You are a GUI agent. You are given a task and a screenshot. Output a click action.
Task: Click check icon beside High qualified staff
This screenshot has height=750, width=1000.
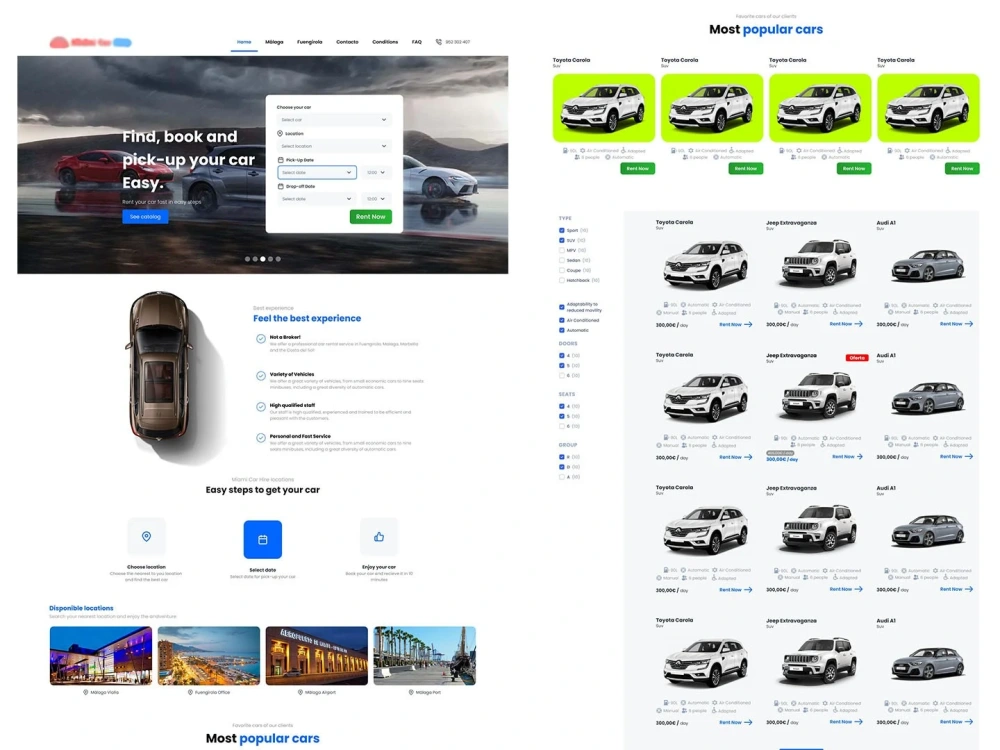261,407
